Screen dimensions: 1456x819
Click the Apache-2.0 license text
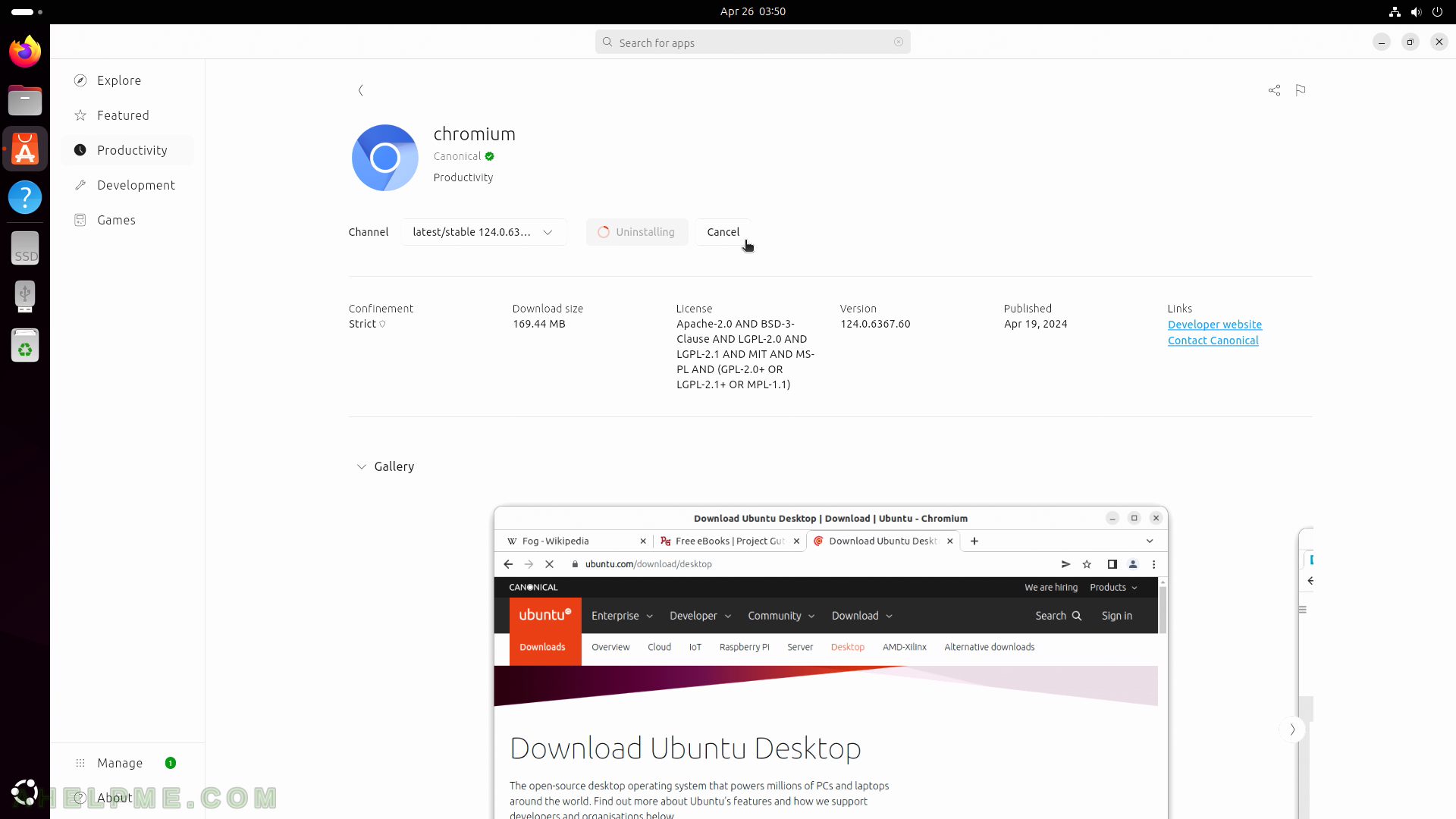745,354
